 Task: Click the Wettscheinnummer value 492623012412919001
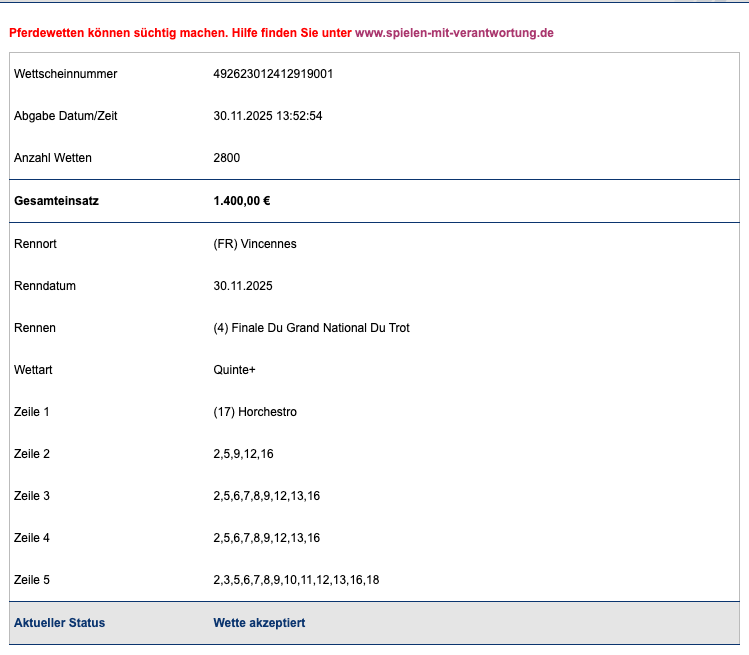(x=273, y=74)
